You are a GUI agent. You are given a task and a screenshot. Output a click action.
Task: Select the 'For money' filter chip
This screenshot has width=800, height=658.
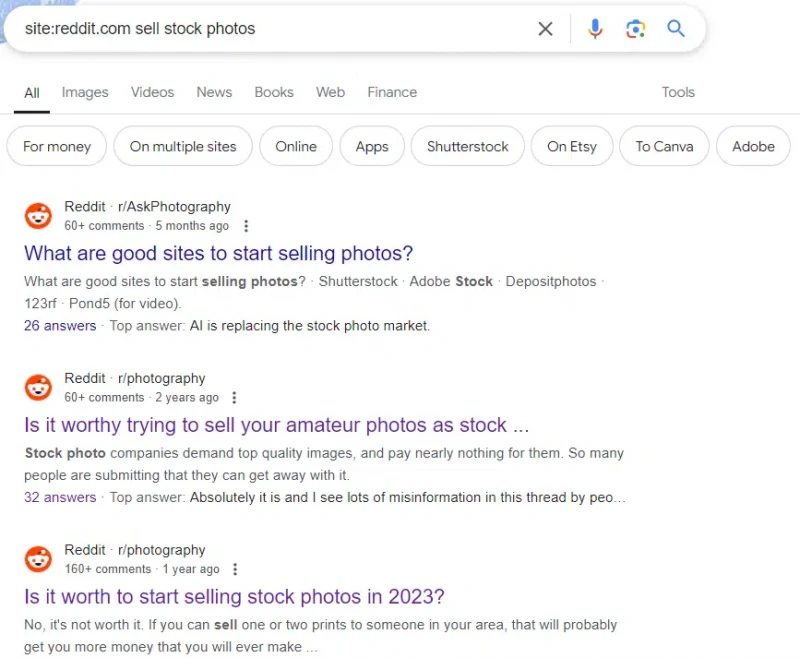click(x=57, y=146)
